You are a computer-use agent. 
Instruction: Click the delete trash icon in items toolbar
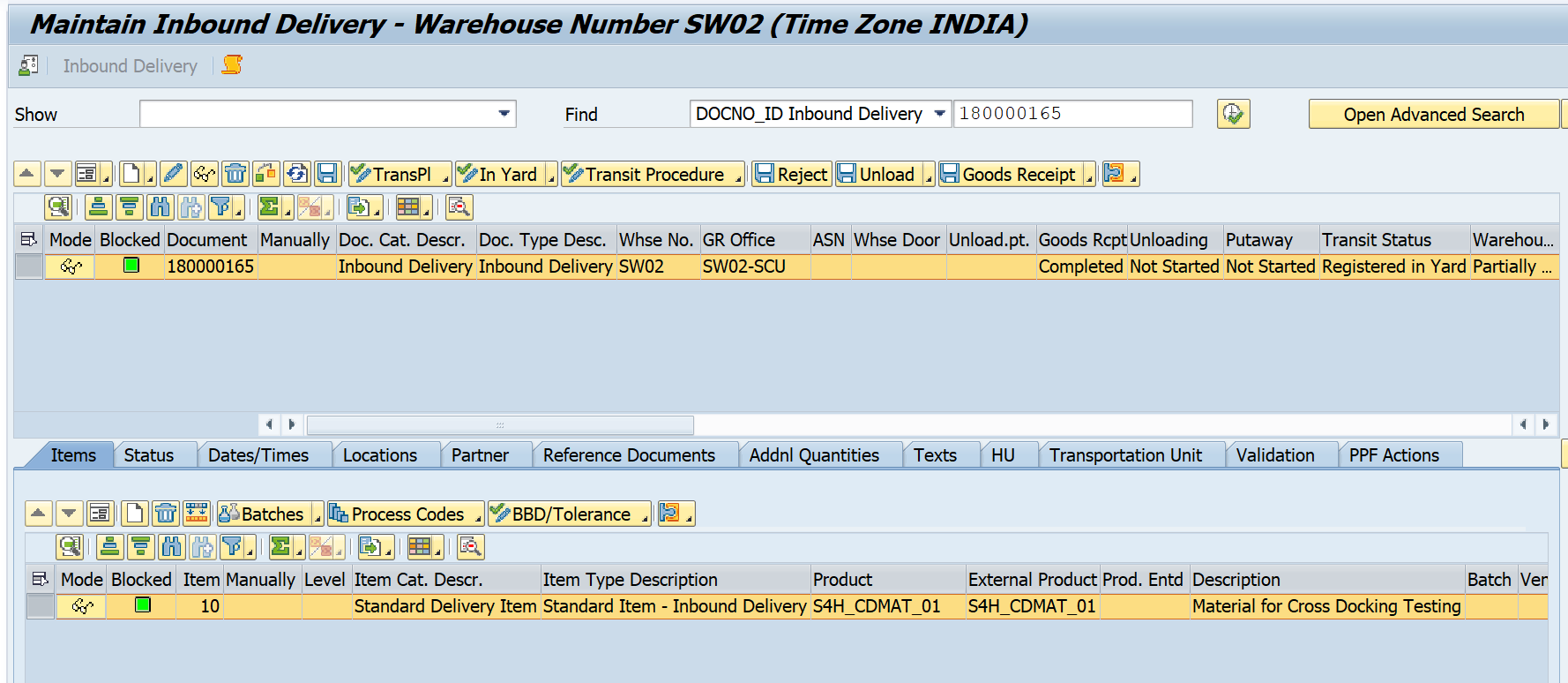[165, 514]
